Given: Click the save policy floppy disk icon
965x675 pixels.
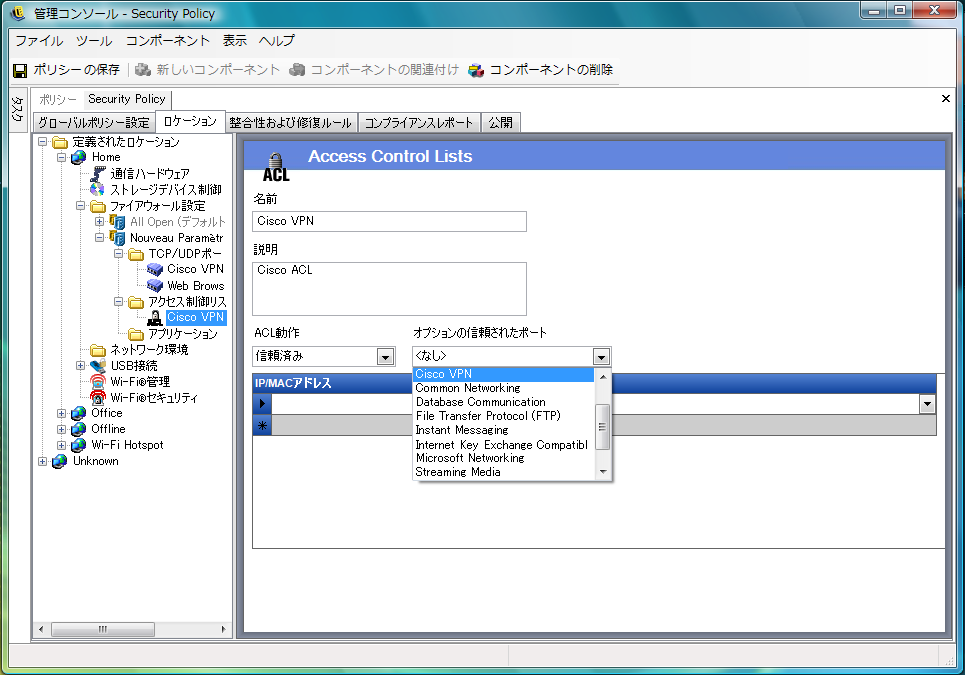Looking at the screenshot, I should pyautogui.click(x=20, y=71).
